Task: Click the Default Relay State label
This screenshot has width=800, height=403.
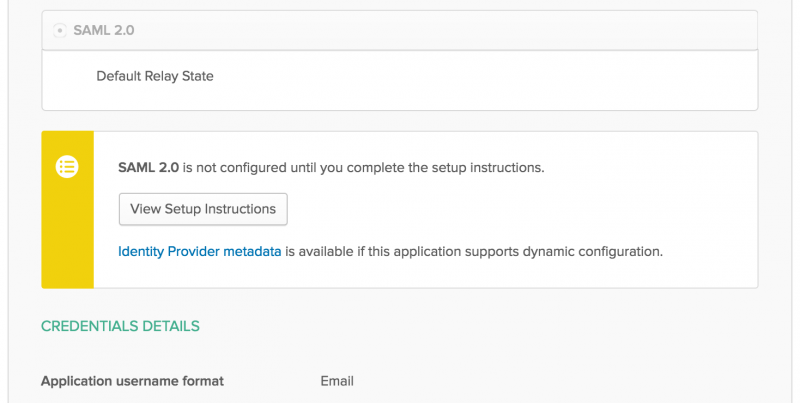Action: [155, 77]
